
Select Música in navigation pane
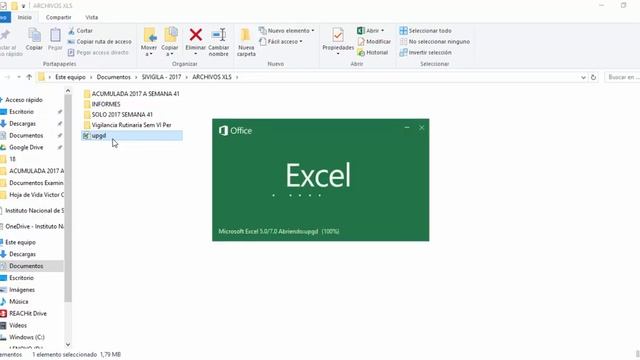tap(19, 301)
